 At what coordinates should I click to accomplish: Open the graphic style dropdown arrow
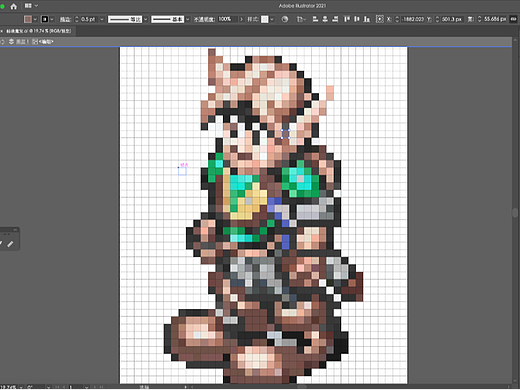coord(272,19)
